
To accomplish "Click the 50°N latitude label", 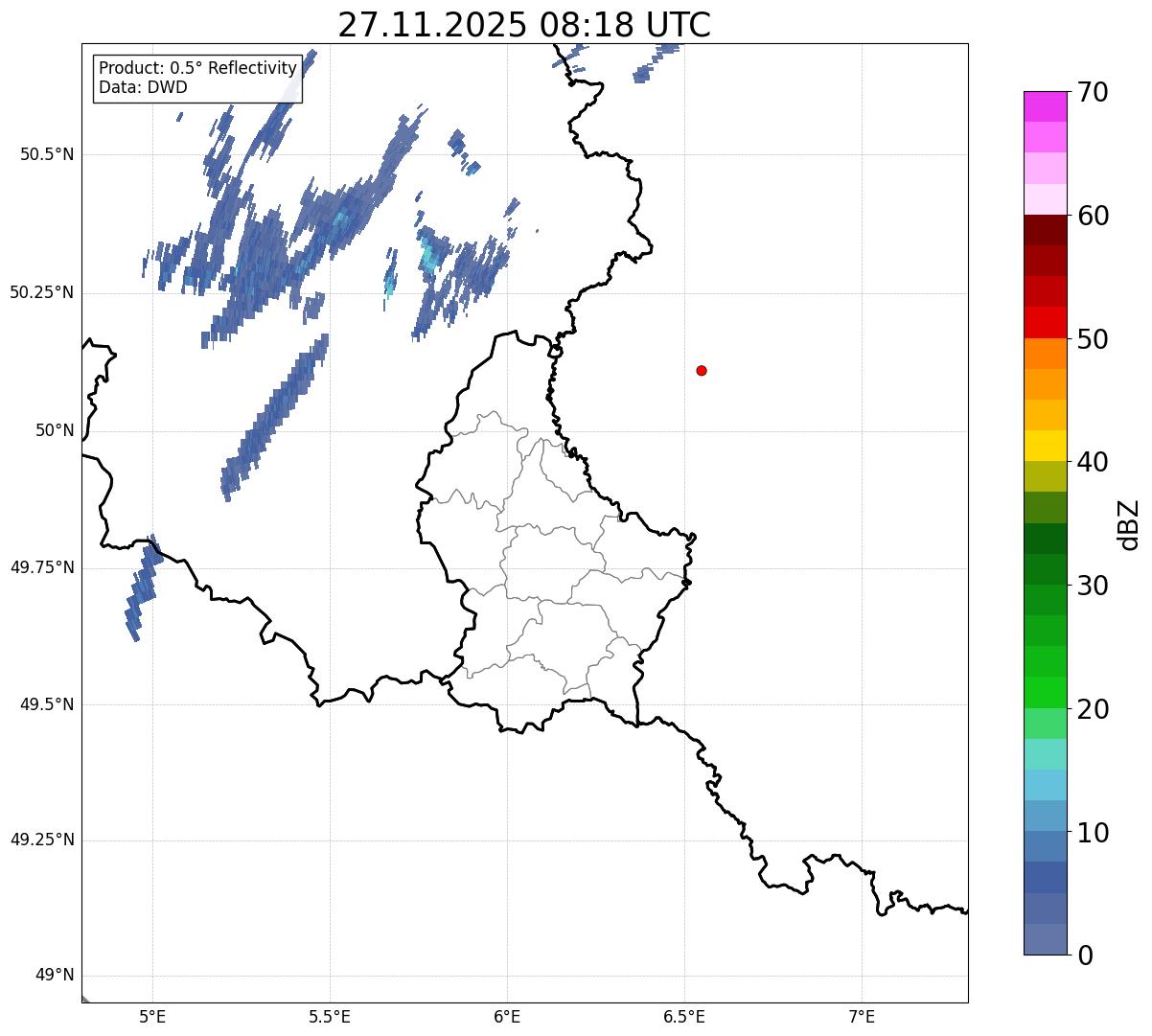I will click(55, 430).
